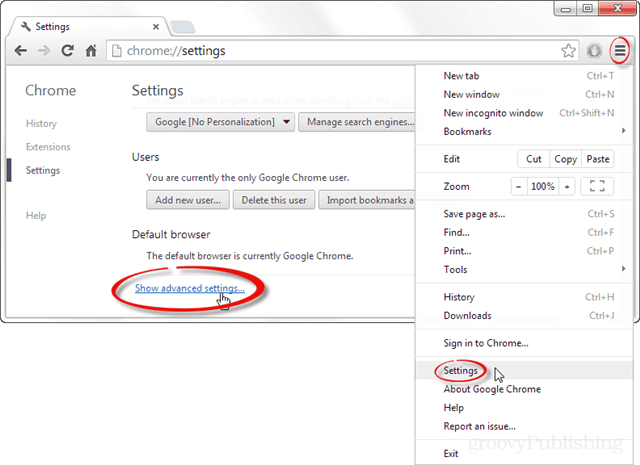The image size is (640, 465).
Task: Click the 100% zoom level value
Action: (542, 187)
